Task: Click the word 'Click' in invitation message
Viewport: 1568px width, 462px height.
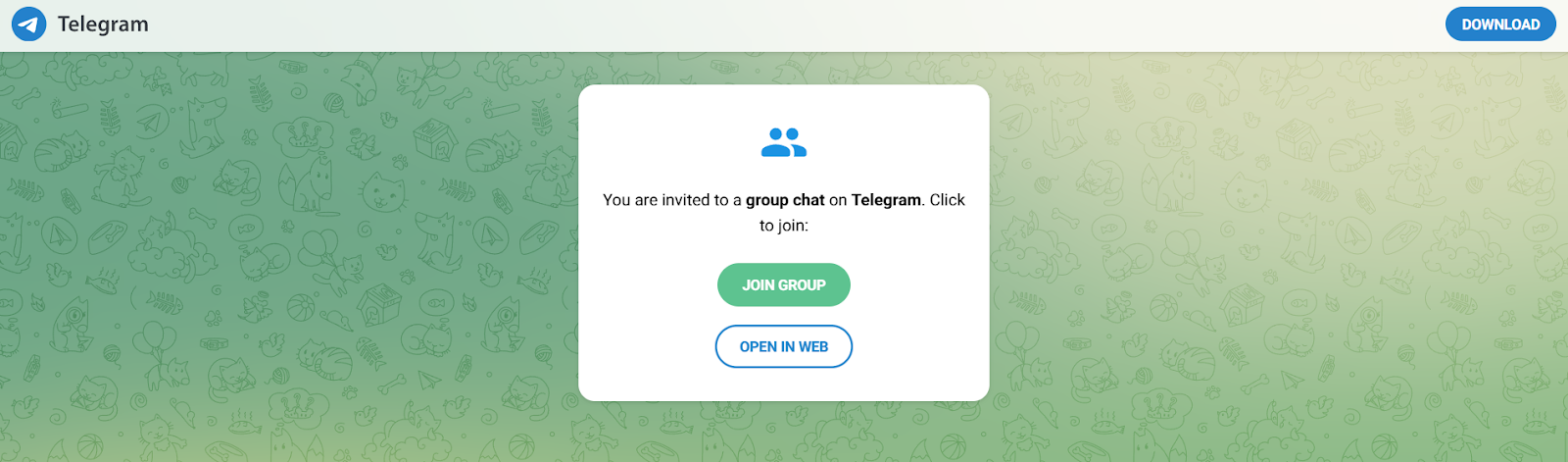Action: click(x=948, y=200)
